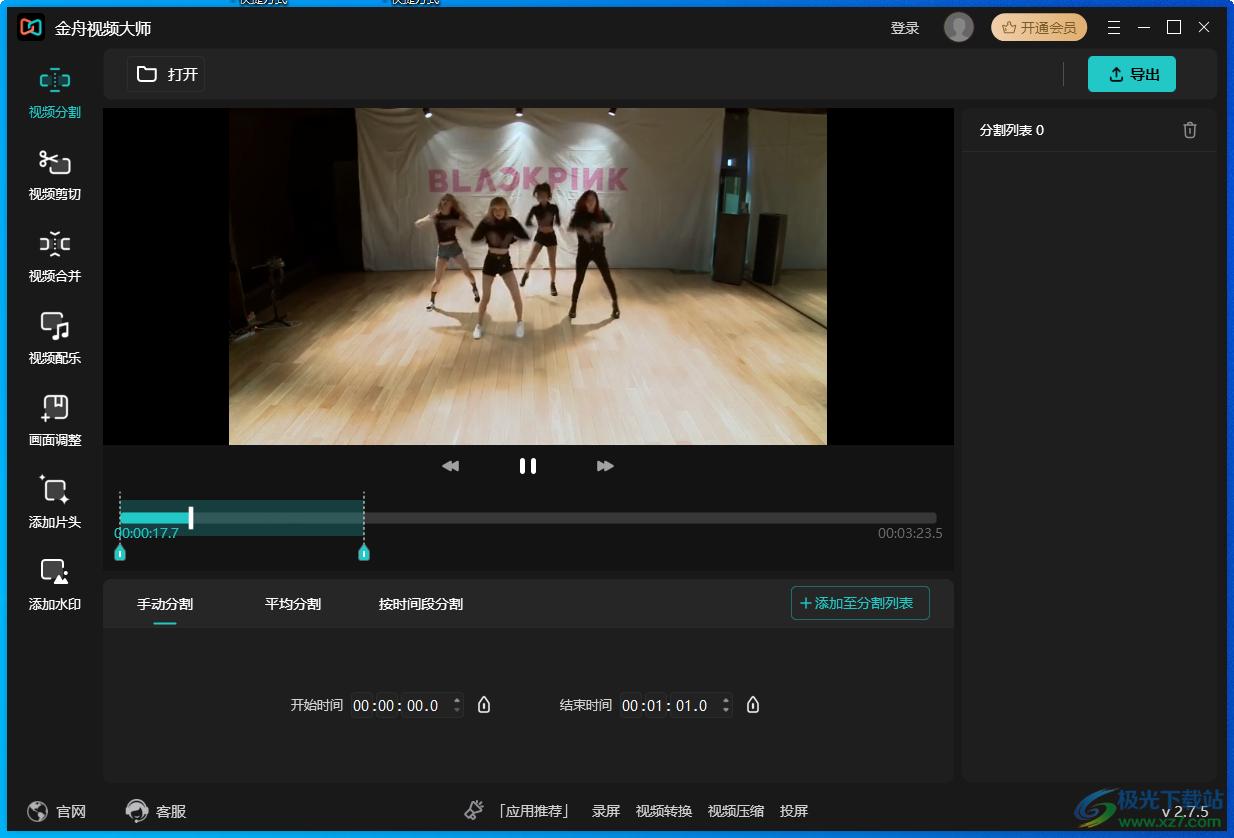1234x838 pixels.
Task: Click the start time hours field
Action: [362, 705]
